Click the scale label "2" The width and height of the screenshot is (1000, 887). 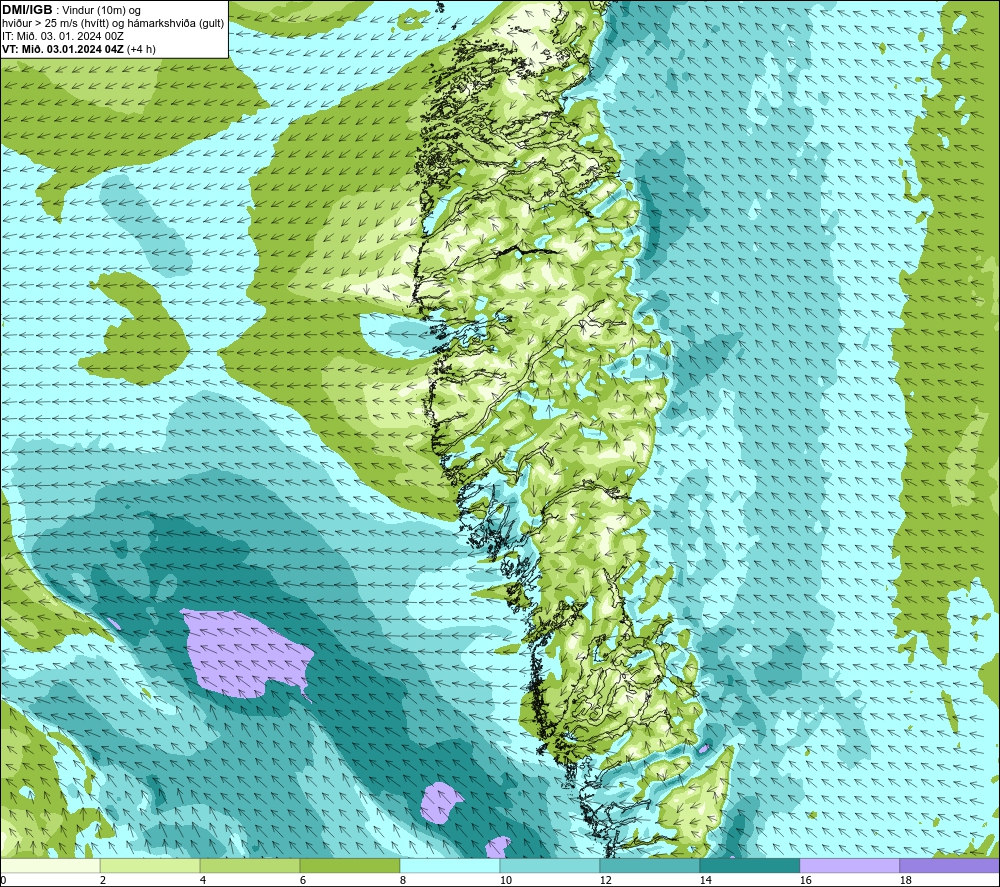(x=103, y=880)
